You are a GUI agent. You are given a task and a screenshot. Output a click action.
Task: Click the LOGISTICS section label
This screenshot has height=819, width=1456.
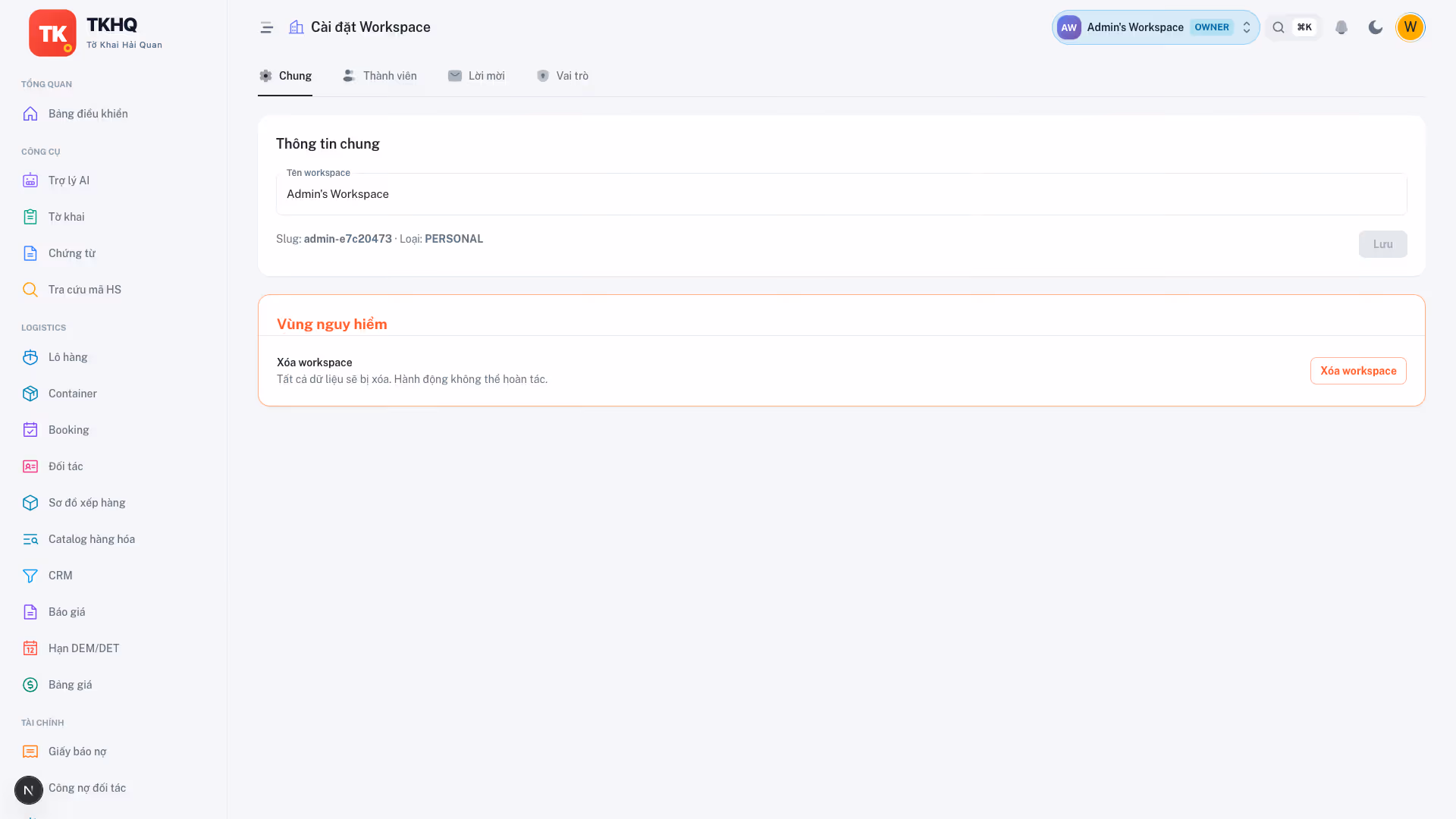coord(43,328)
